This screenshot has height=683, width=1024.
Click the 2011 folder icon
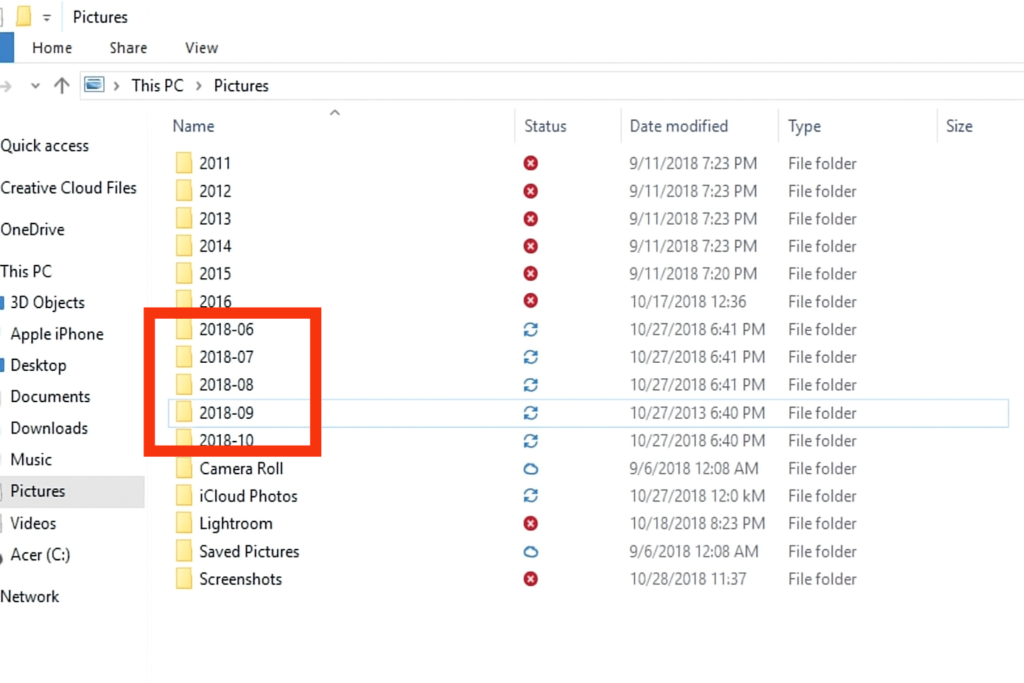coord(183,163)
